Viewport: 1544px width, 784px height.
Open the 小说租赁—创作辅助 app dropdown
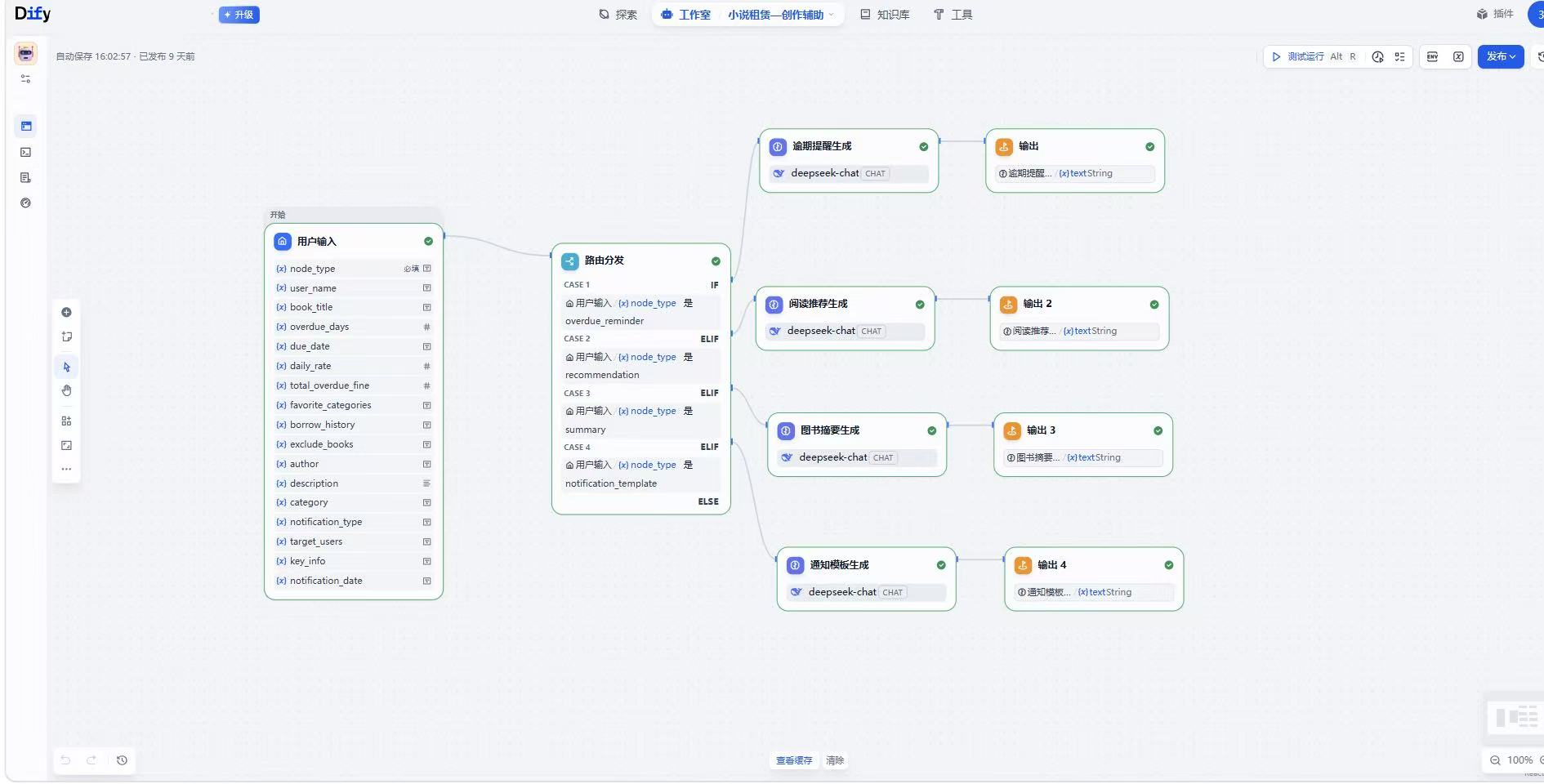pyautogui.click(x=781, y=15)
